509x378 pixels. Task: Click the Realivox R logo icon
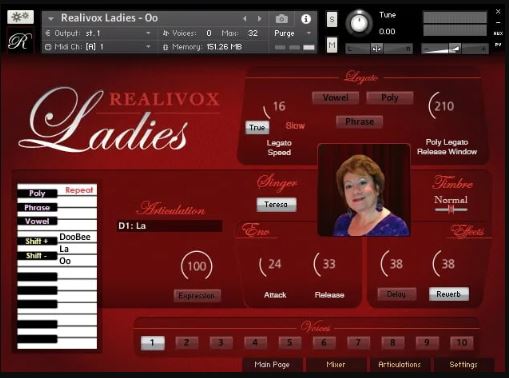click(x=20, y=41)
